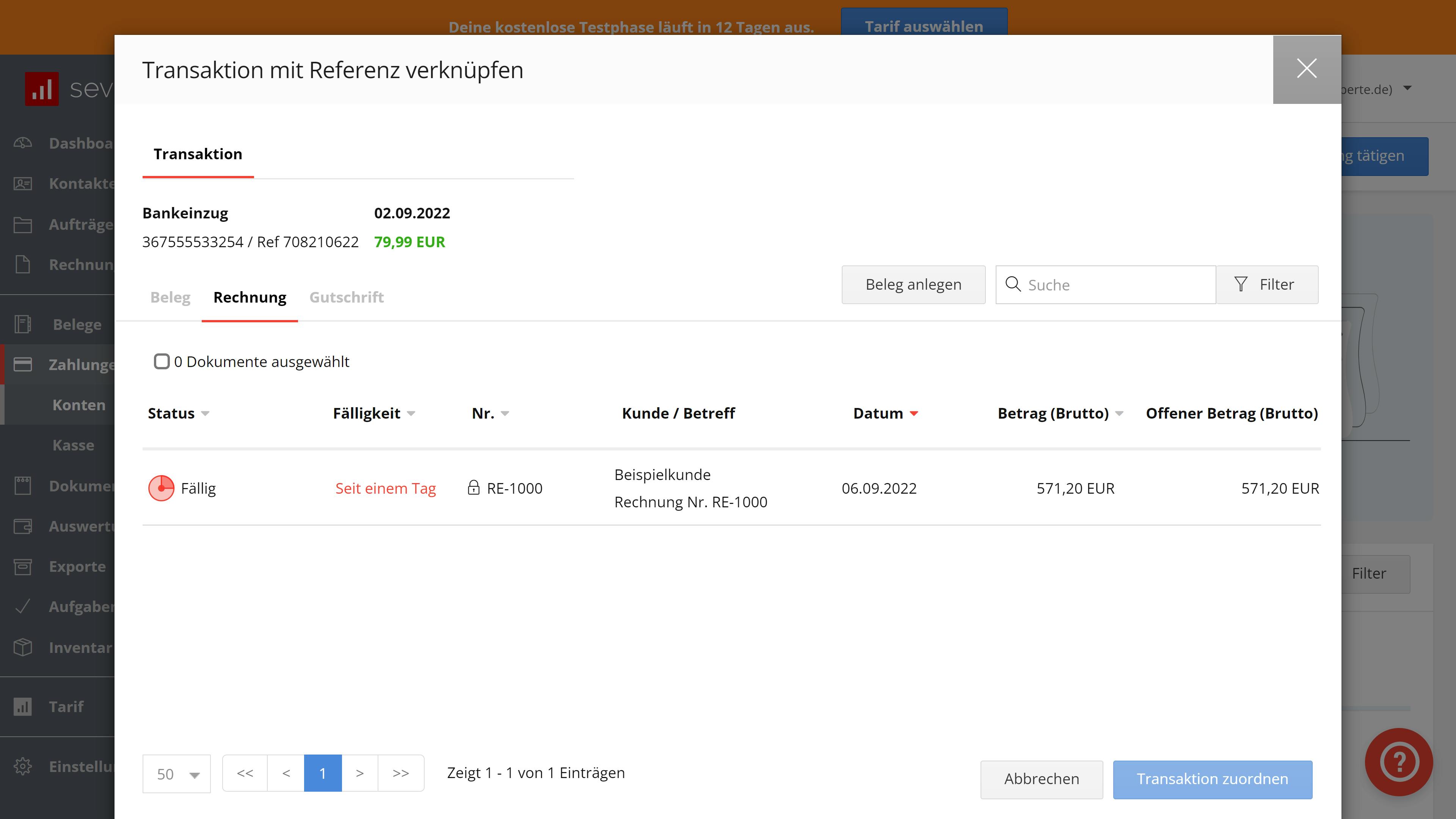Click the Einstellungen gear icon
This screenshot has height=819, width=1456.
coord(23,766)
